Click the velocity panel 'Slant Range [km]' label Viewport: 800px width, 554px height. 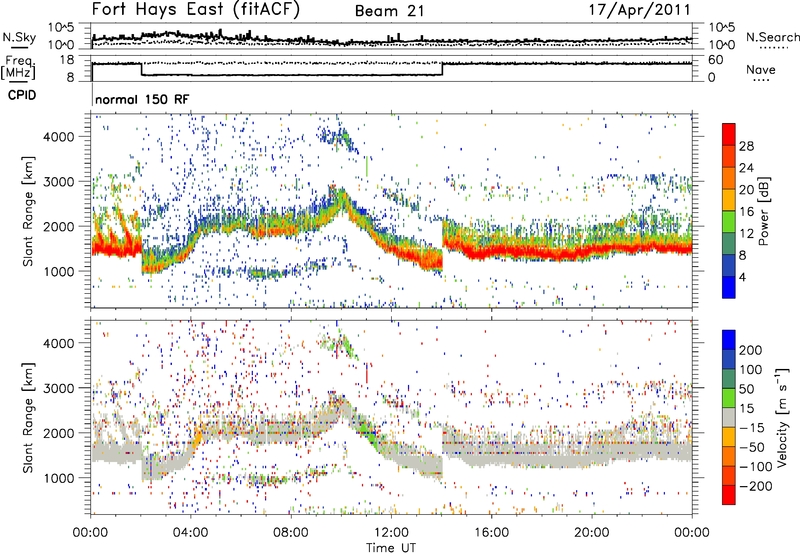pyautogui.click(x=28, y=418)
